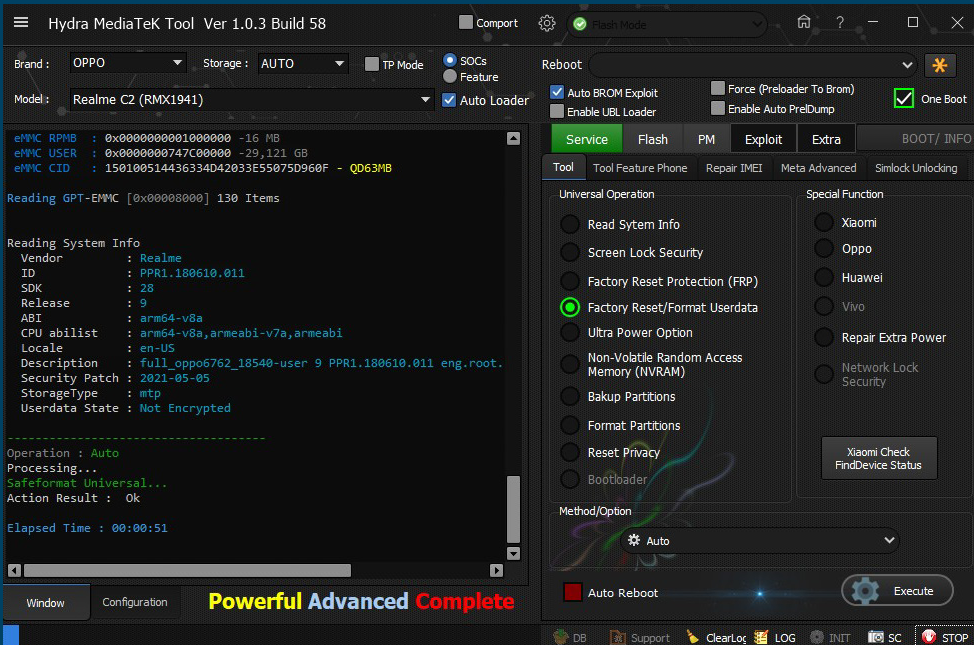The height and width of the screenshot is (645, 974).
Task: Switch to the Flash tab
Action: tap(652, 139)
